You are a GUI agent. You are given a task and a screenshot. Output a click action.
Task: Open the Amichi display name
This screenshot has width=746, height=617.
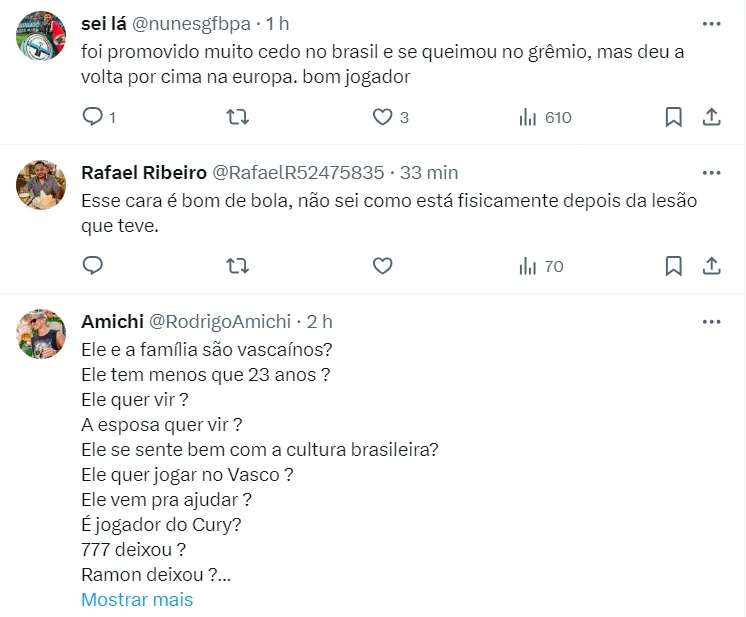pos(112,322)
